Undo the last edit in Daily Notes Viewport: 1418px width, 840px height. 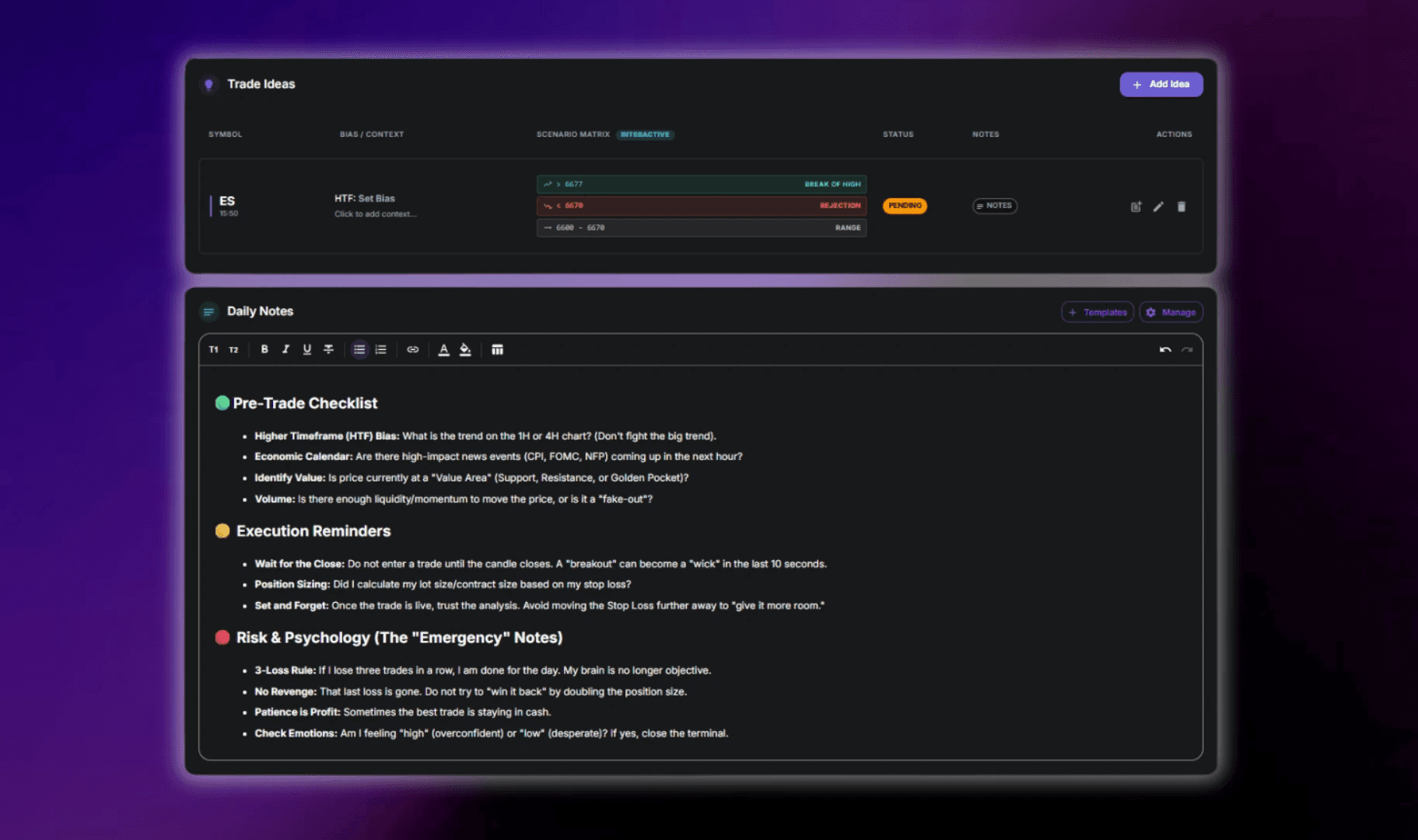coord(1164,349)
